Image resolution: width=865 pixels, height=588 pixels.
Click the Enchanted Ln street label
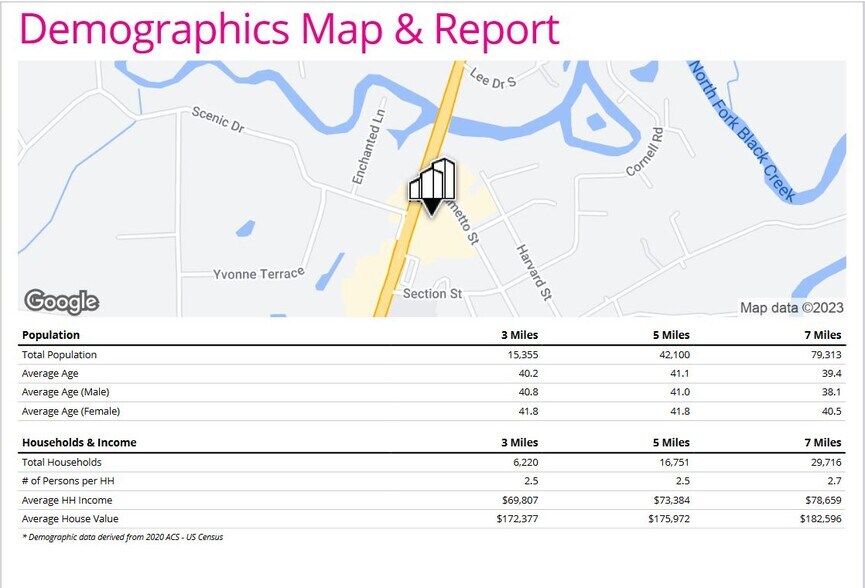(x=369, y=147)
